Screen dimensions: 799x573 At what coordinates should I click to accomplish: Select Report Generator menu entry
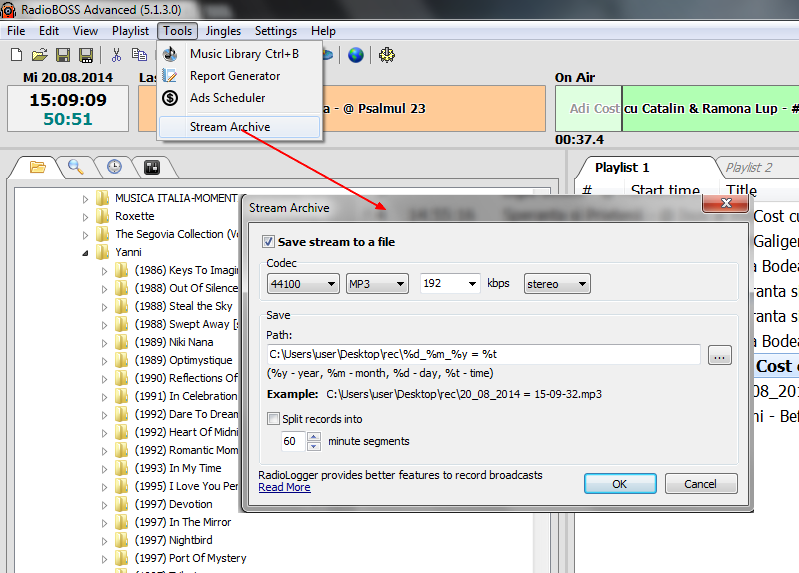click(x=239, y=75)
